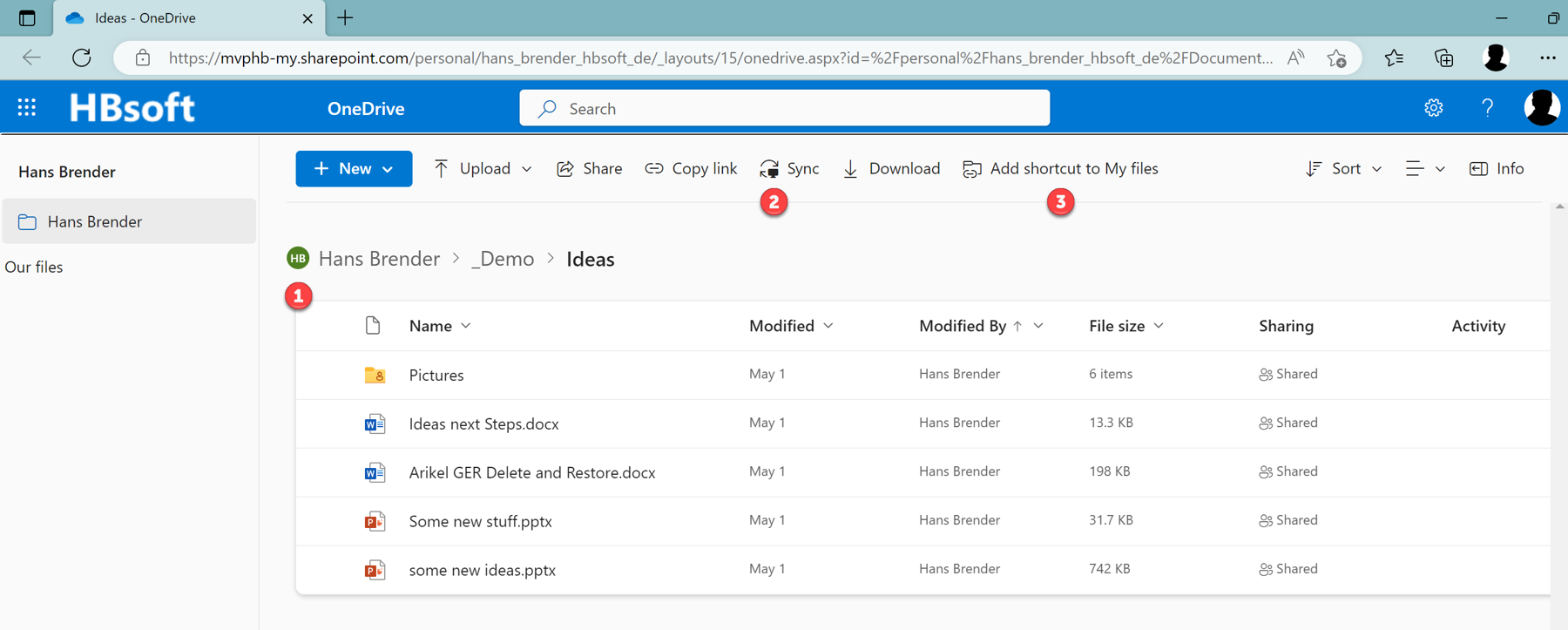Screen dimensions: 1568x630
Task: Open the settings gear icon
Action: pyautogui.click(x=1433, y=108)
